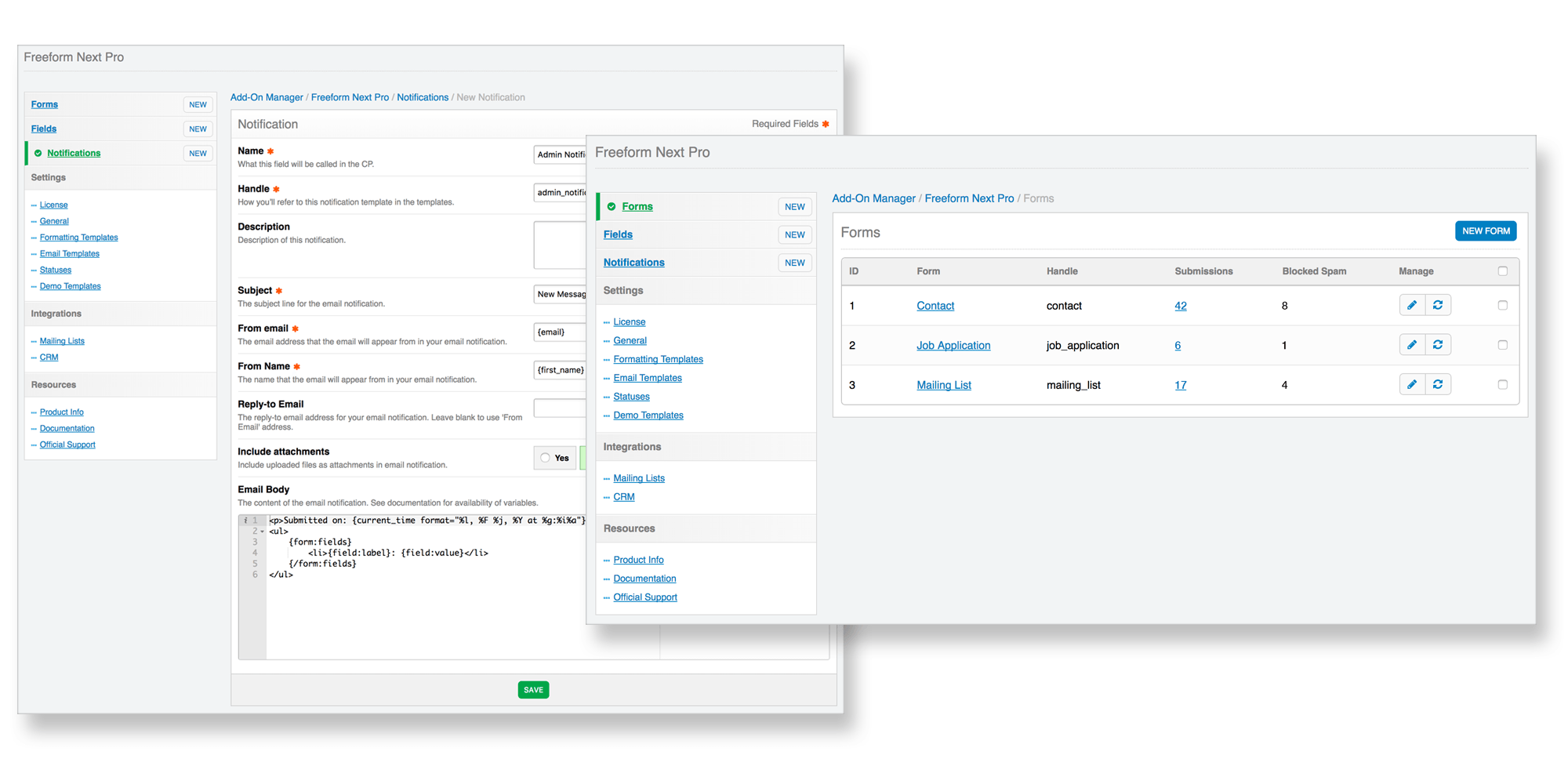Open License in Notification window sidebar

[53, 205]
